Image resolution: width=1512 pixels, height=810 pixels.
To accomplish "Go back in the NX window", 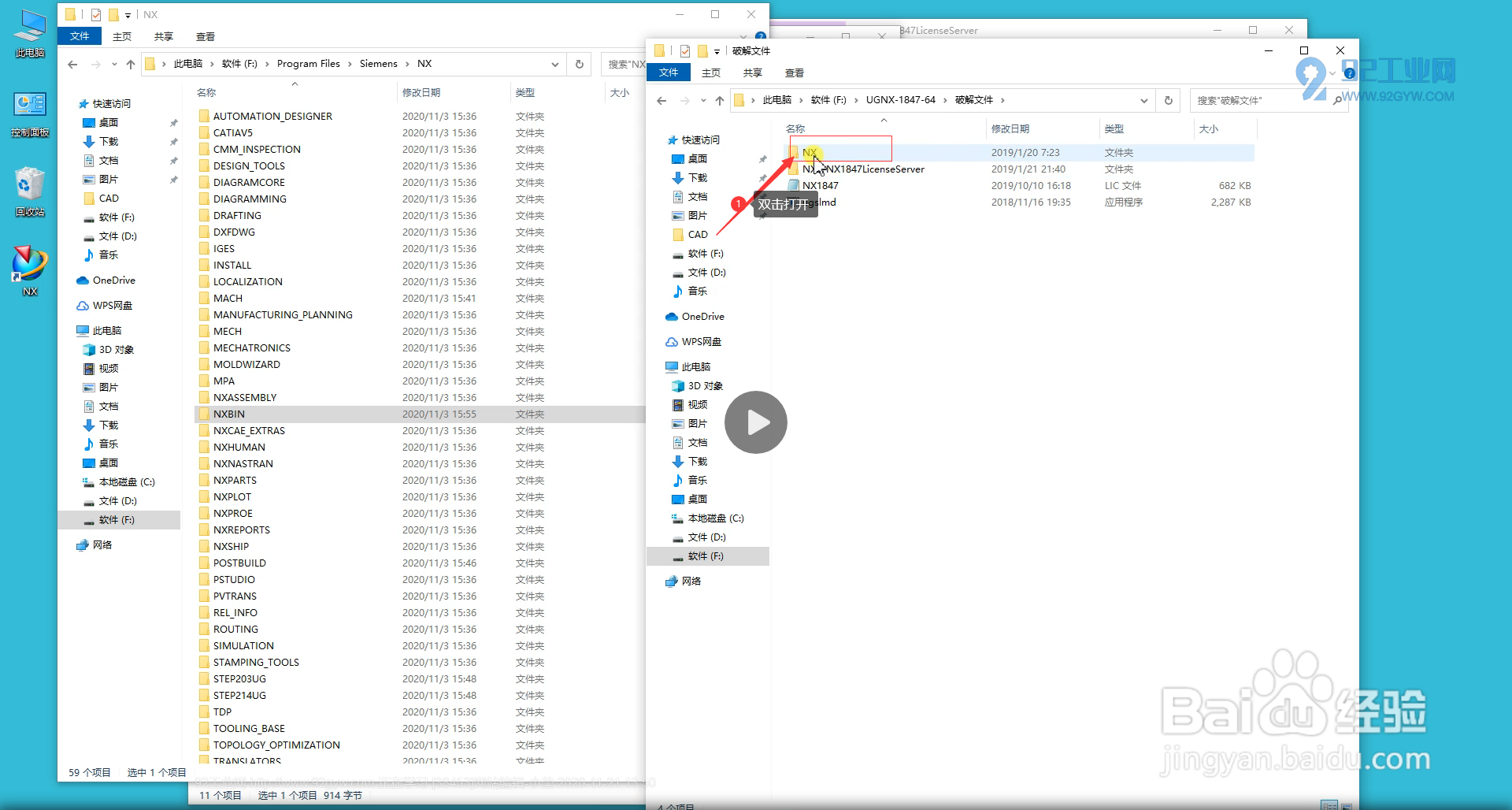I will [x=72, y=64].
